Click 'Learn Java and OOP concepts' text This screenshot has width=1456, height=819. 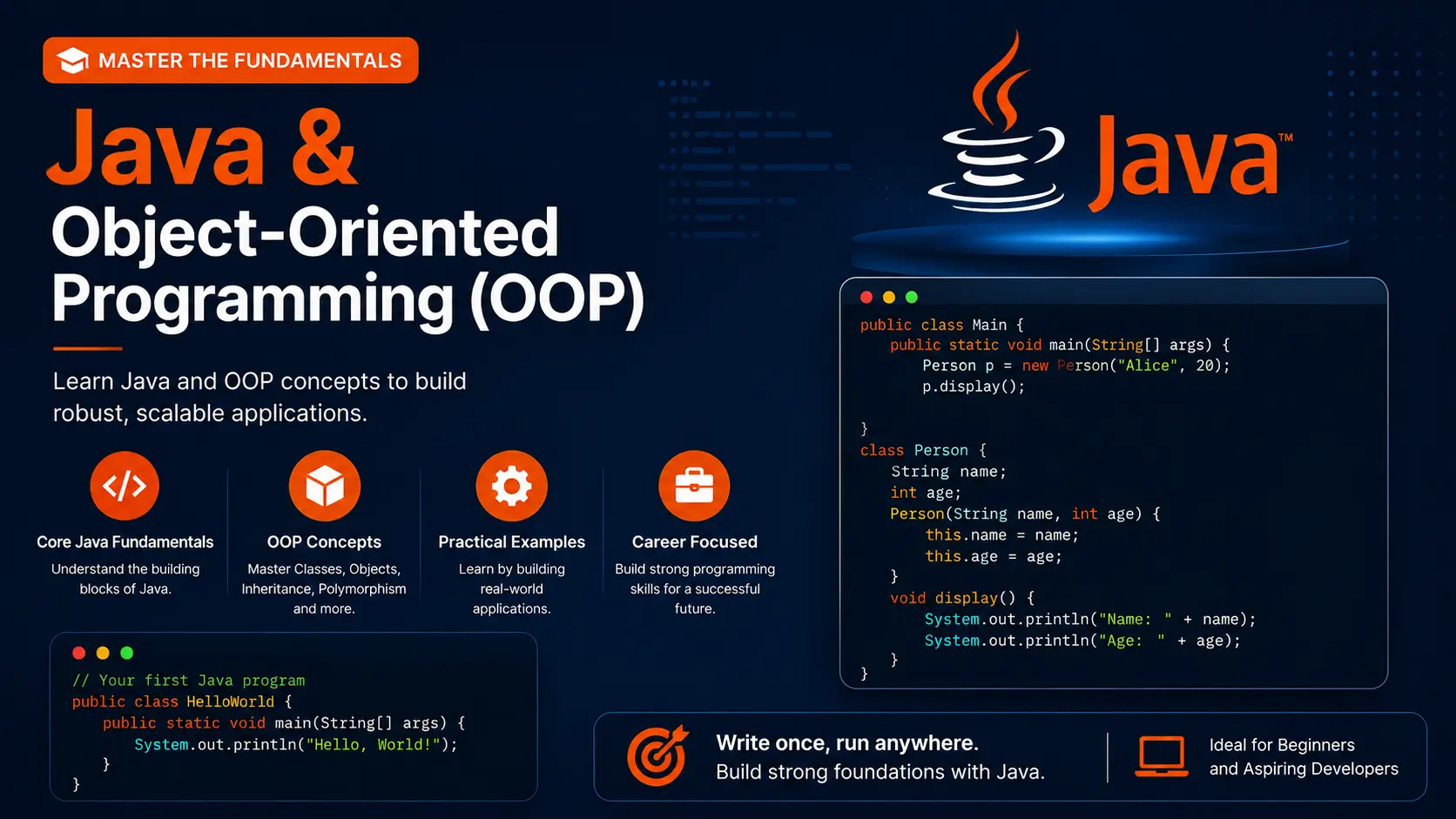pos(260,397)
